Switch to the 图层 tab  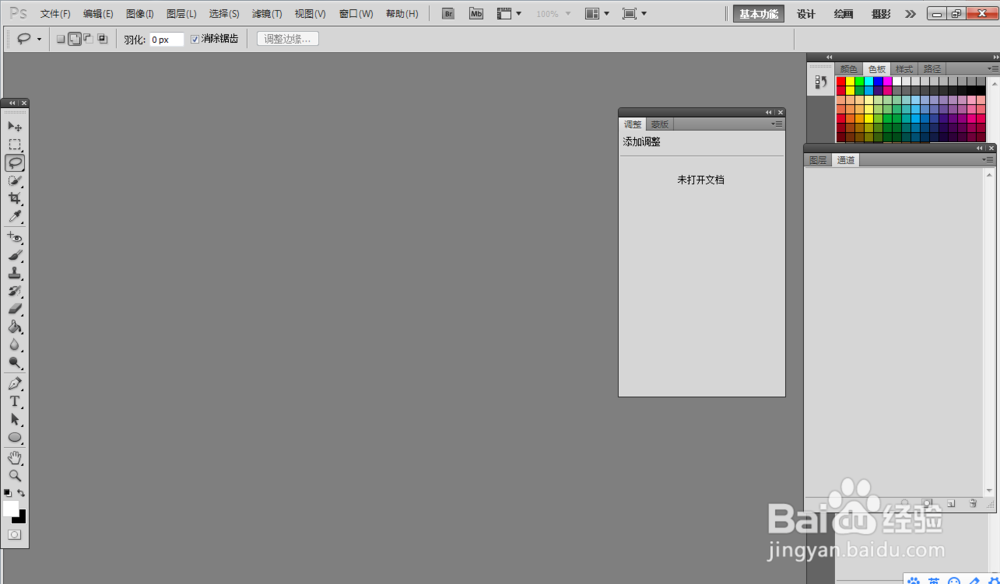[x=818, y=160]
